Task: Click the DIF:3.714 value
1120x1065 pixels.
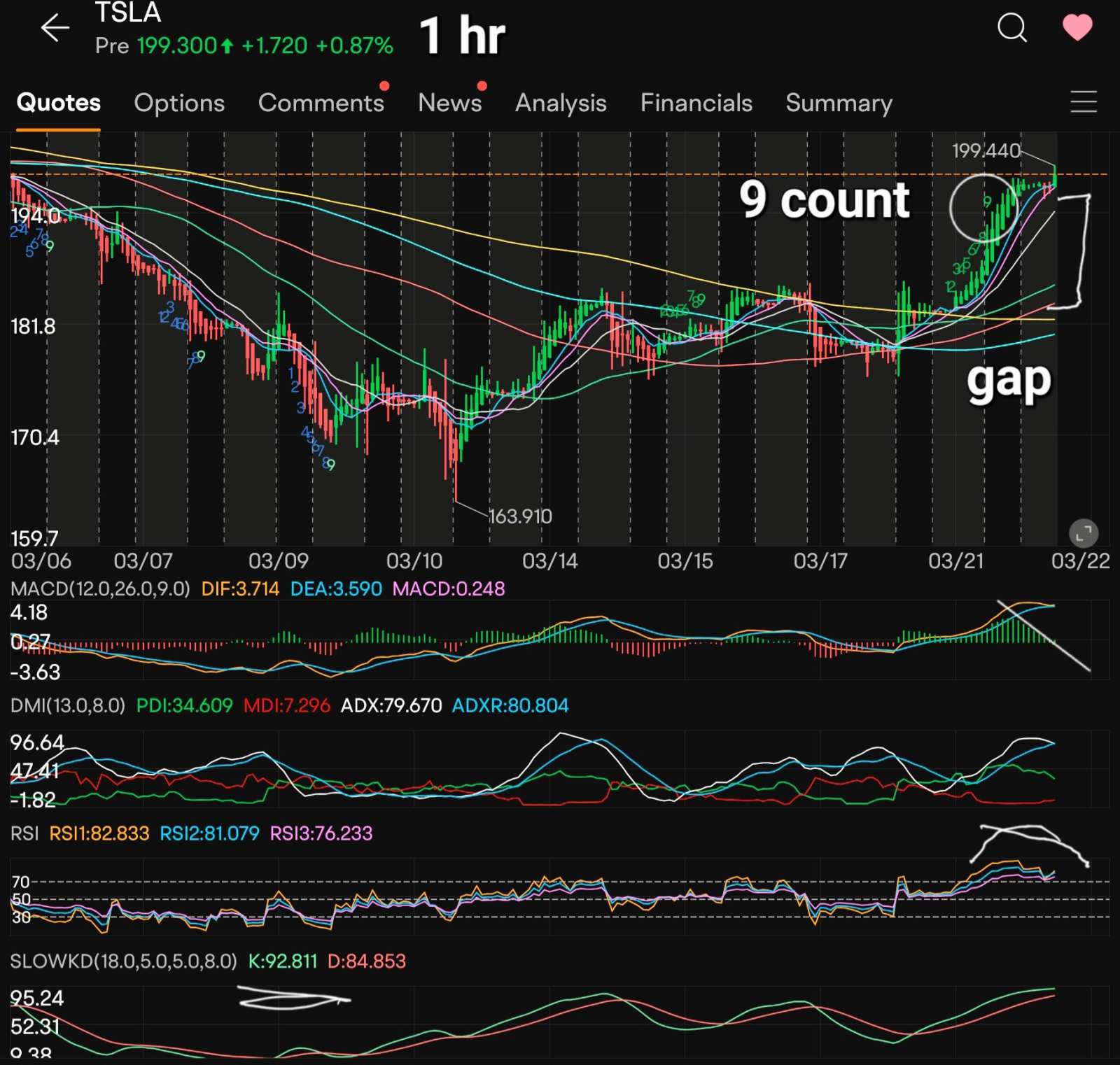Action: point(240,588)
